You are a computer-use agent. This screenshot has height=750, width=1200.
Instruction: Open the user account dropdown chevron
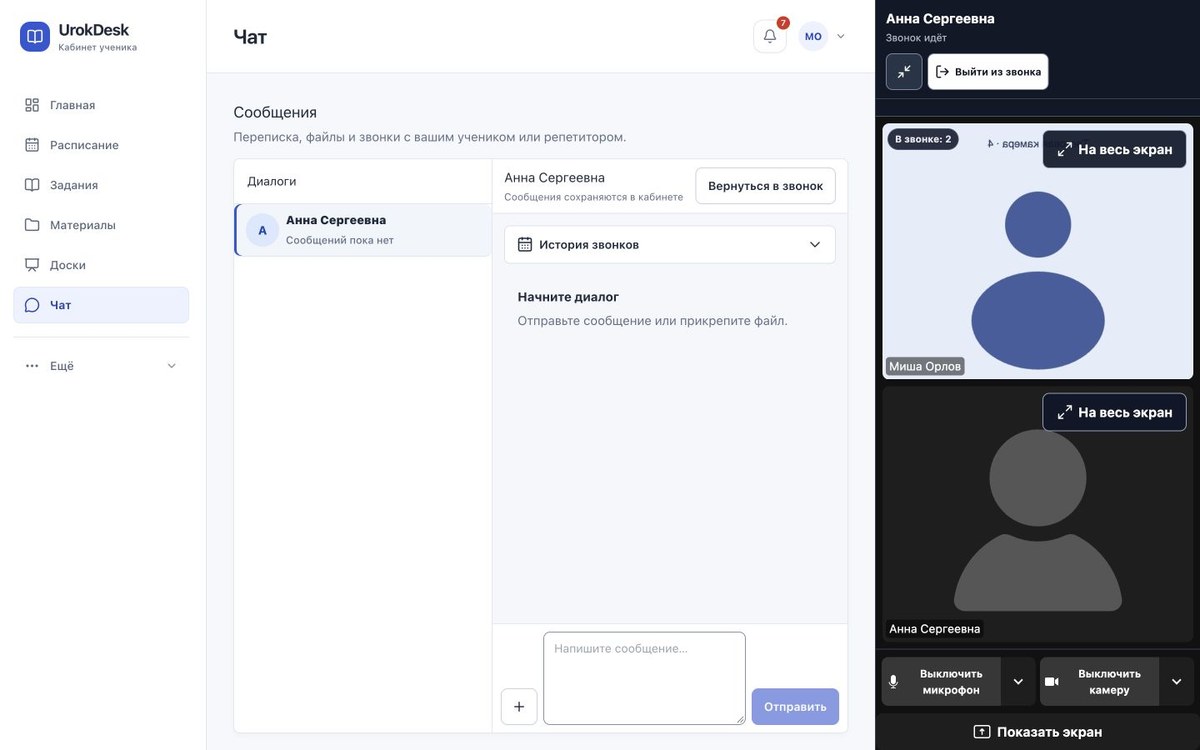[x=840, y=36]
